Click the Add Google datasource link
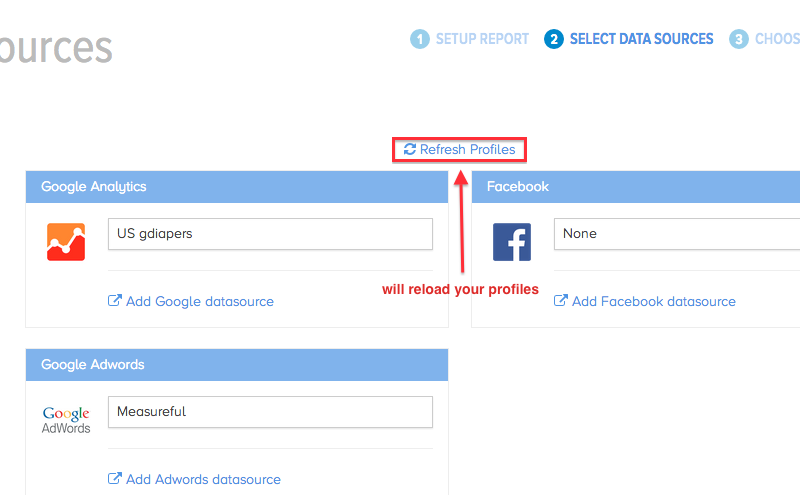The width and height of the screenshot is (800, 495). point(200,301)
